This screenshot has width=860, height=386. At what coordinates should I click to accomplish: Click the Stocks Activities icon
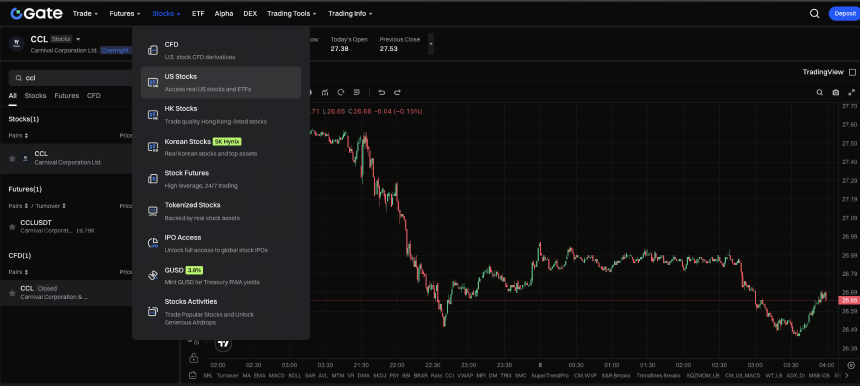[x=153, y=311]
